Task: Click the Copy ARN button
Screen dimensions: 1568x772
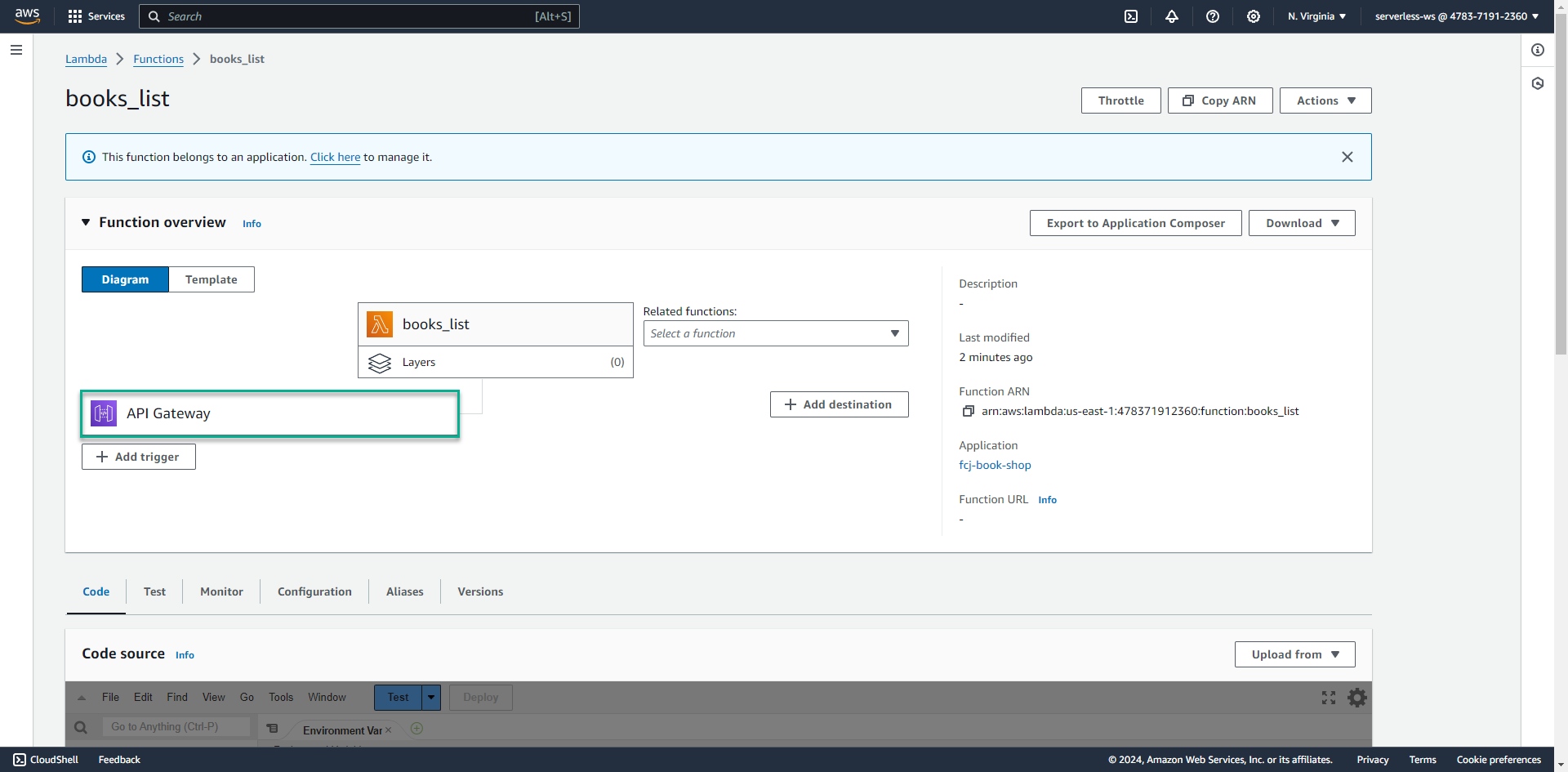Action: (x=1220, y=100)
